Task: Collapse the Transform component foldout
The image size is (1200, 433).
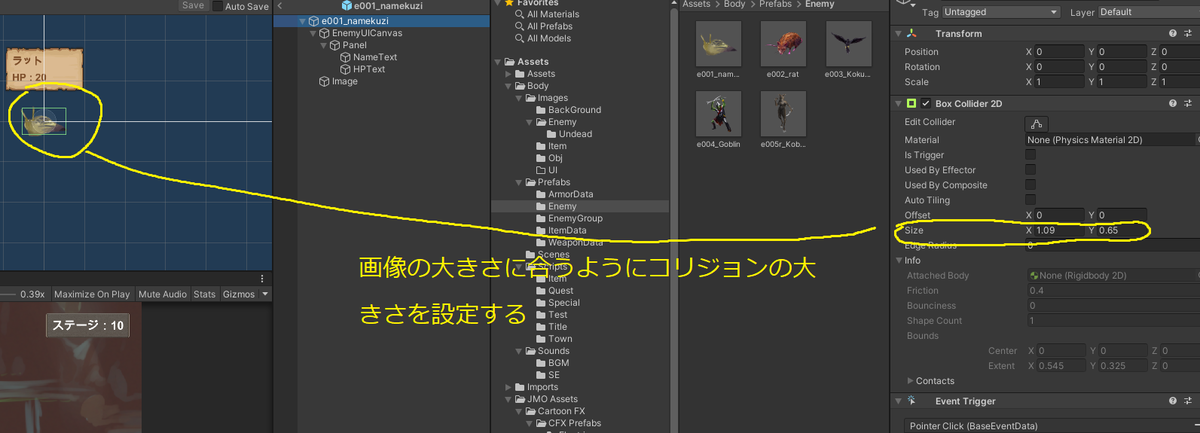Action: click(x=898, y=34)
